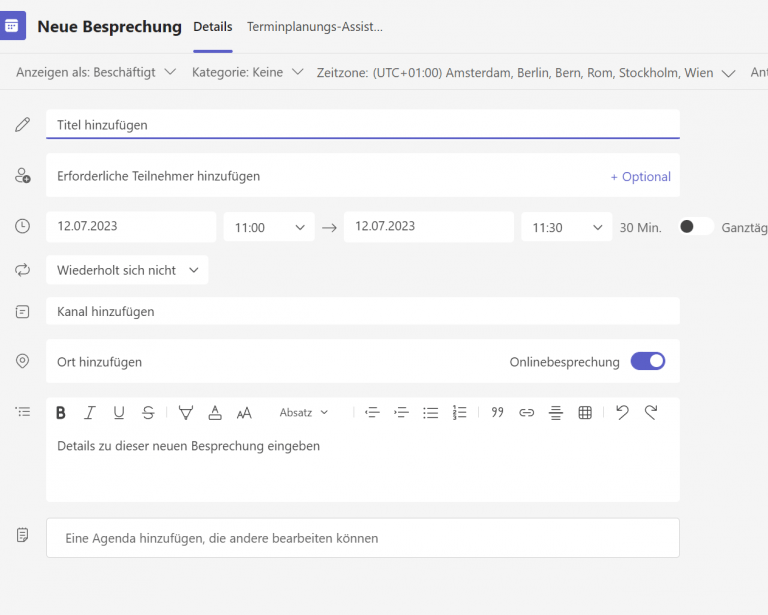Open the Kategorie: Keine dropdown

click(x=247, y=72)
